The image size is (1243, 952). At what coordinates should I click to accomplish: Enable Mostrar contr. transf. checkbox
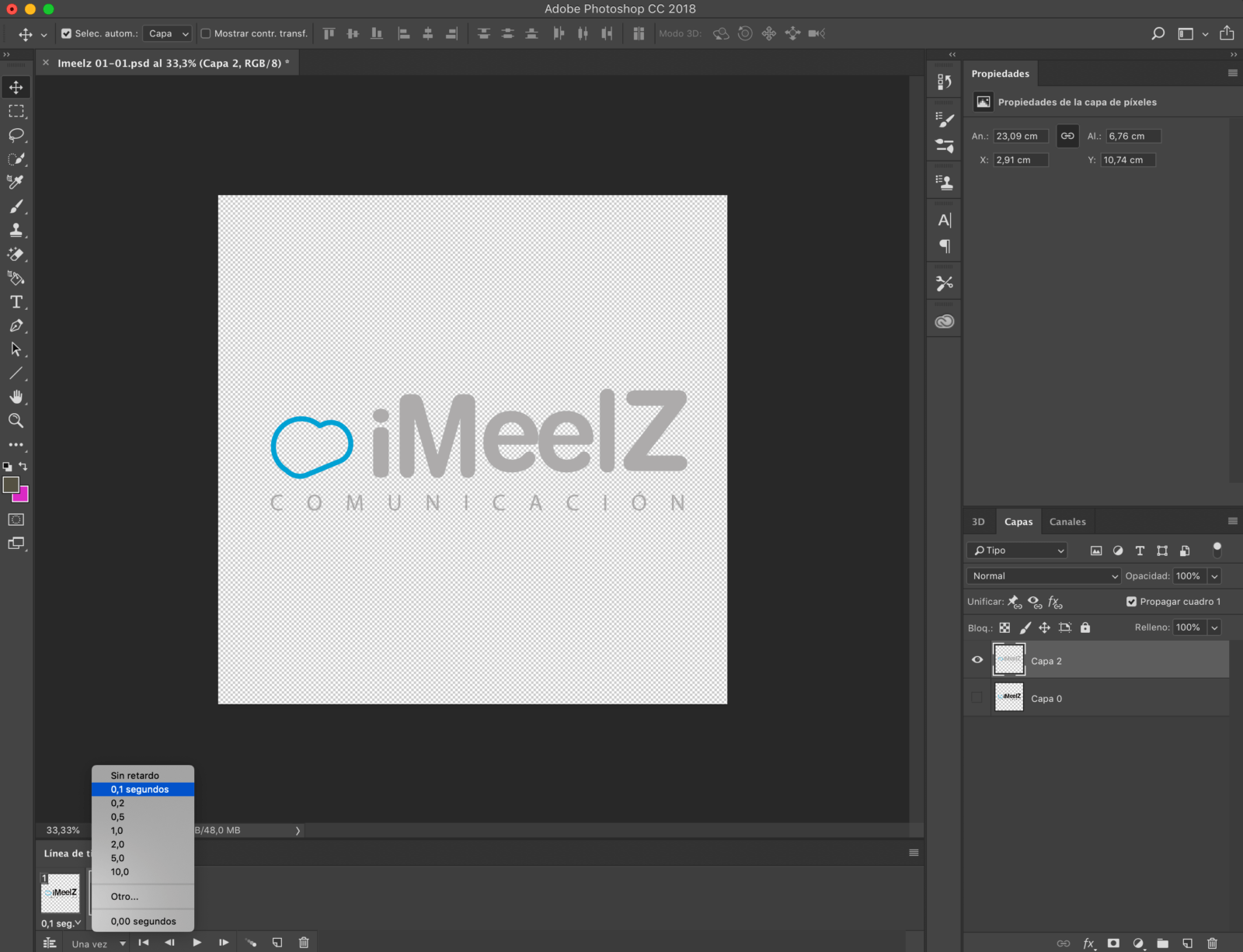coord(206,33)
